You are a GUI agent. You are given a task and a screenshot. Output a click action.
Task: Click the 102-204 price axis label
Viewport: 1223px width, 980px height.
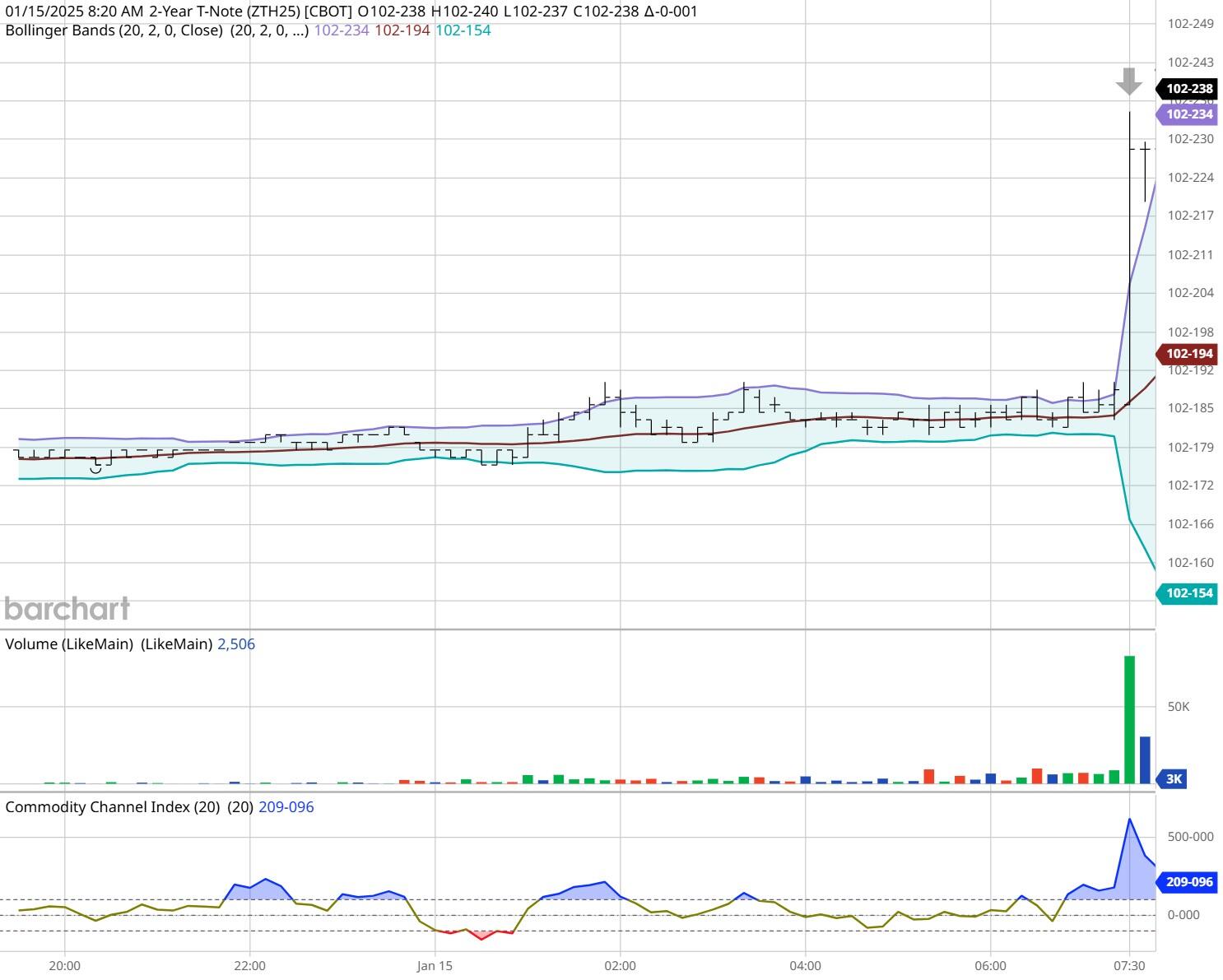(1191, 293)
